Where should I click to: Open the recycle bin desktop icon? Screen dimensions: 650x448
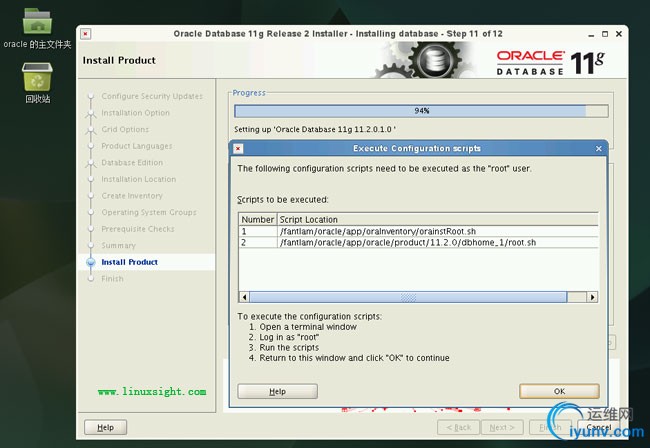(x=37, y=82)
